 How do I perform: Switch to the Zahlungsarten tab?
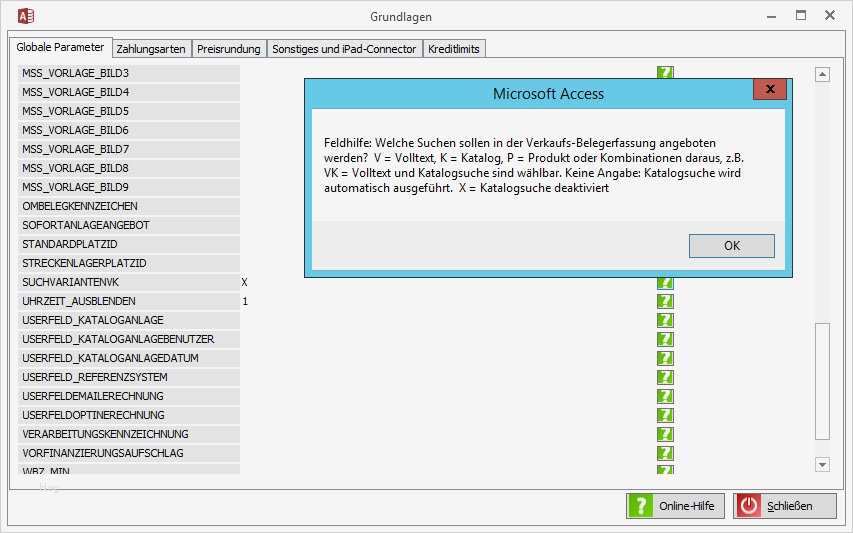pyautogui.click(x=151, y=49)
